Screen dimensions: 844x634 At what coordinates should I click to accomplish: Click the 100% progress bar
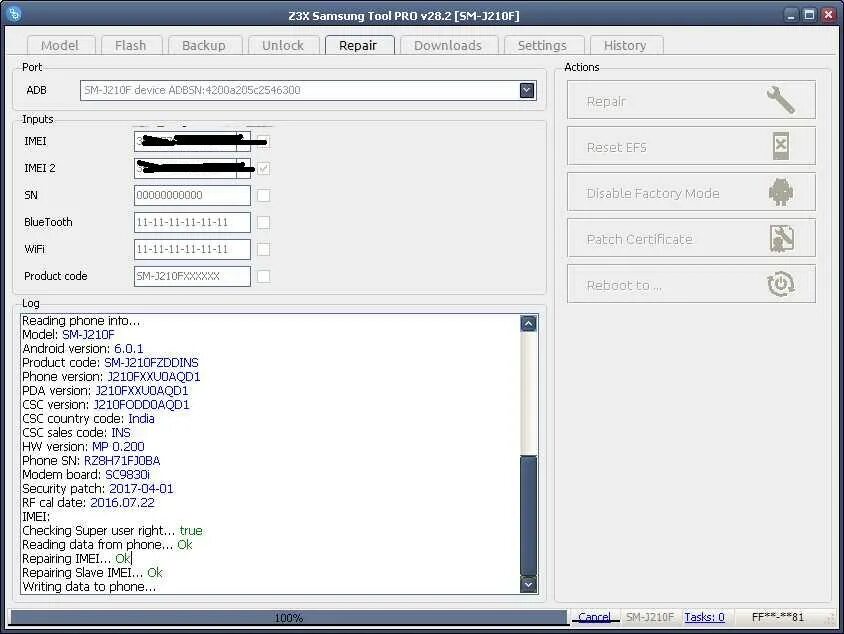(289, 617)
